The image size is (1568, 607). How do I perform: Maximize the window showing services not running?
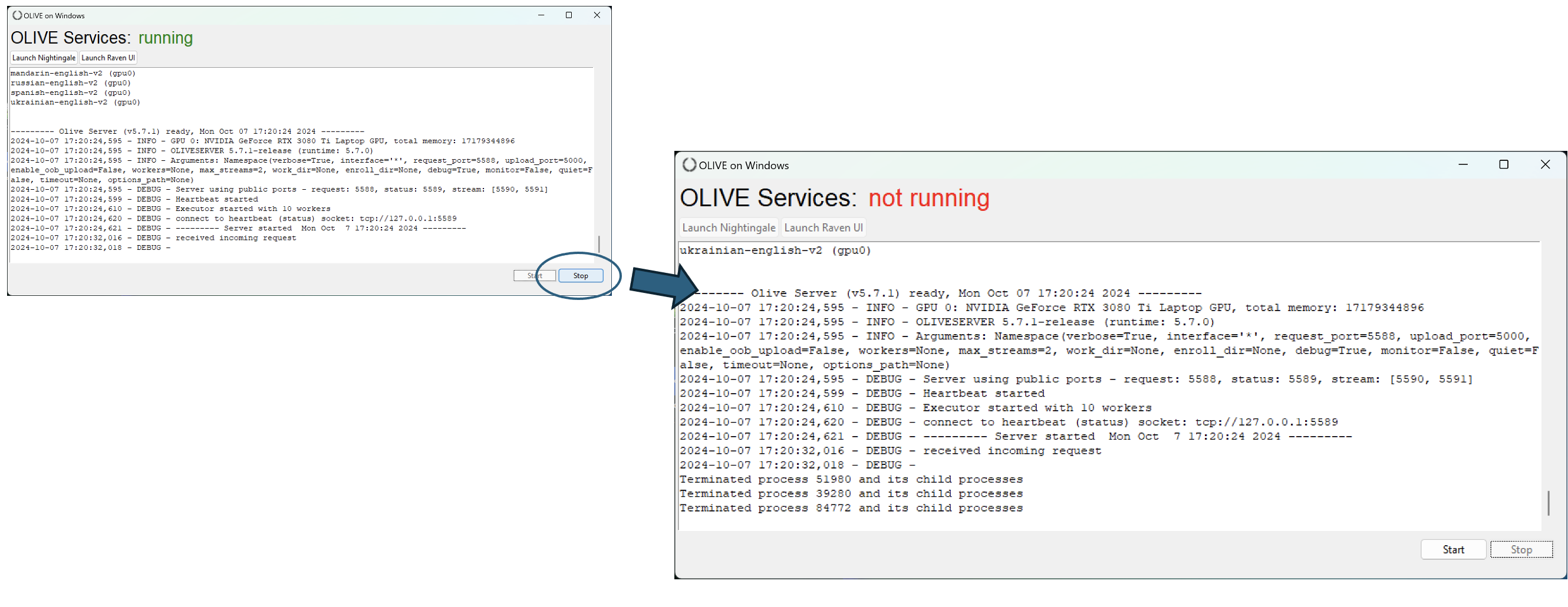[x=1504, y=164]
